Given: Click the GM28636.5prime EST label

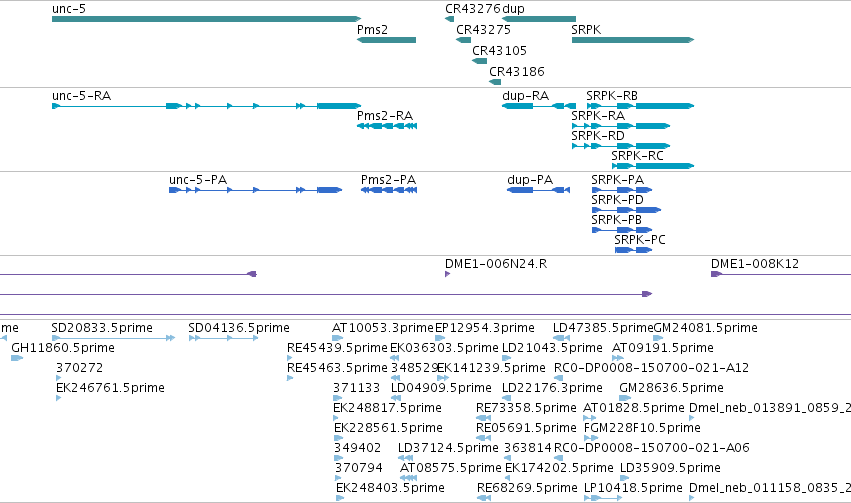Looking at the screenshot, I should 671,388.
